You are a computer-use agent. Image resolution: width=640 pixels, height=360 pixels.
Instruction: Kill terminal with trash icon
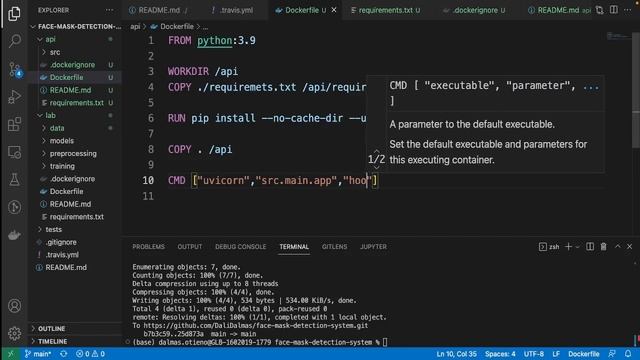point(603,247)
